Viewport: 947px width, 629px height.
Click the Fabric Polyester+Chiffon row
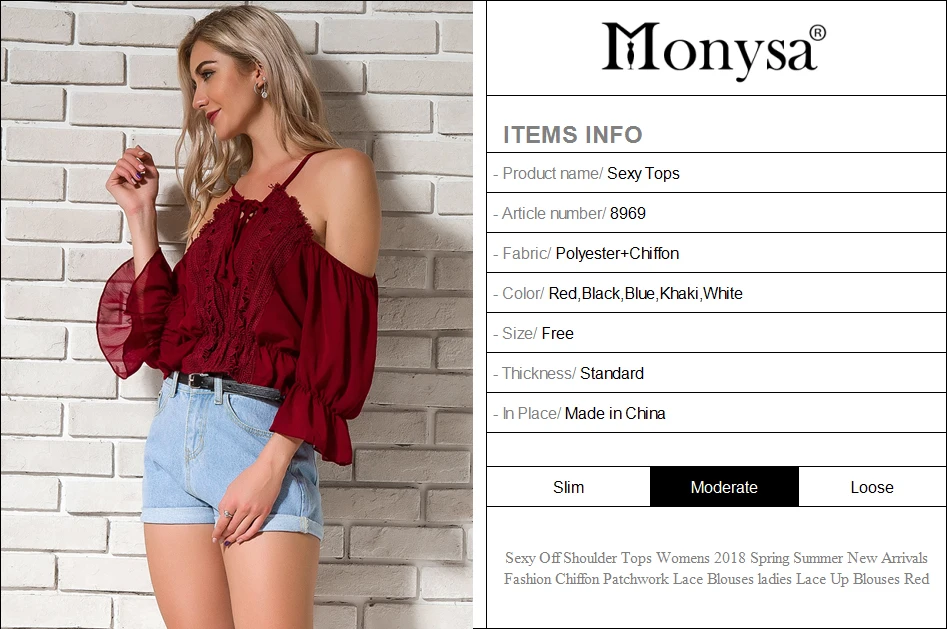716,253
